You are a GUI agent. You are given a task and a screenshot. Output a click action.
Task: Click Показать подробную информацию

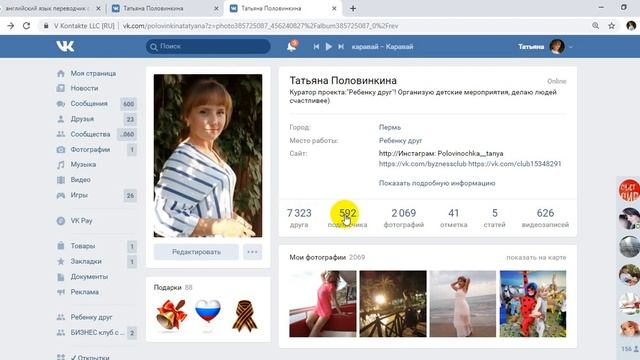point(437,183)
